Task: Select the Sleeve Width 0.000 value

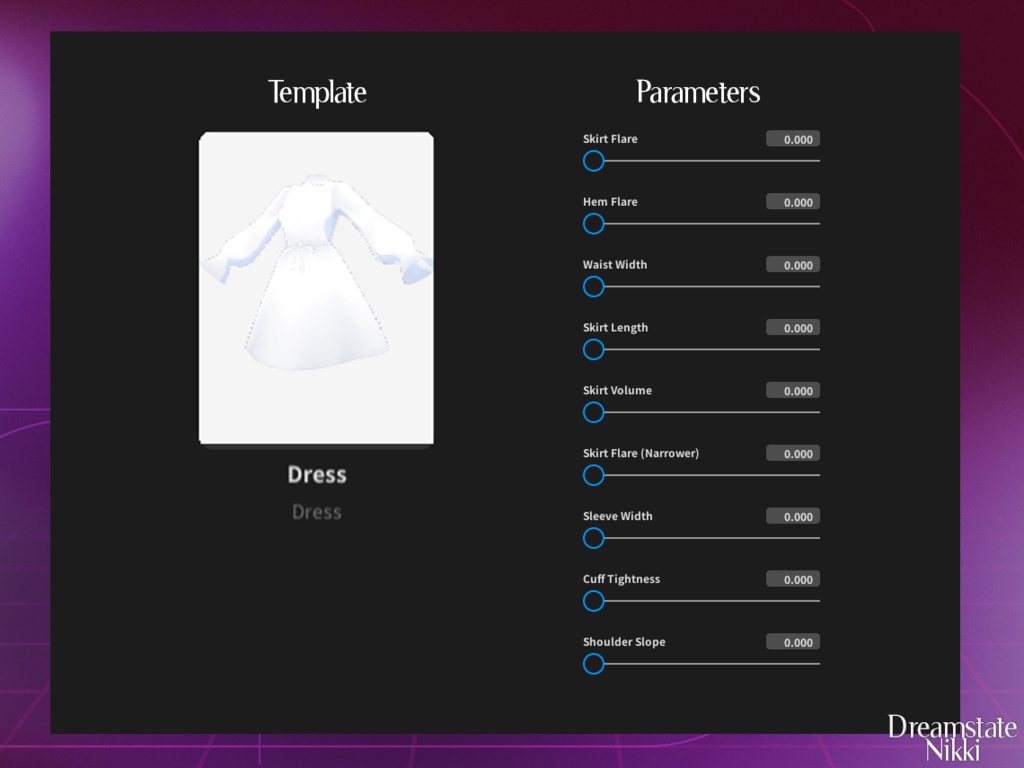Action: pos(792,516)
